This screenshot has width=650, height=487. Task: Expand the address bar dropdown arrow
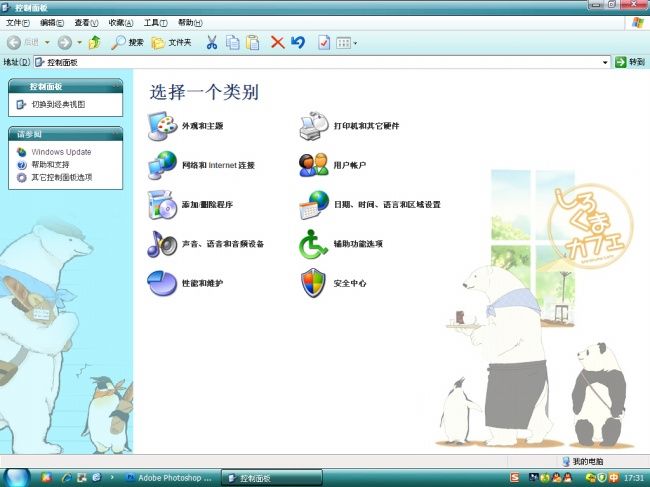pyautogui.click(x=605, y=62)
